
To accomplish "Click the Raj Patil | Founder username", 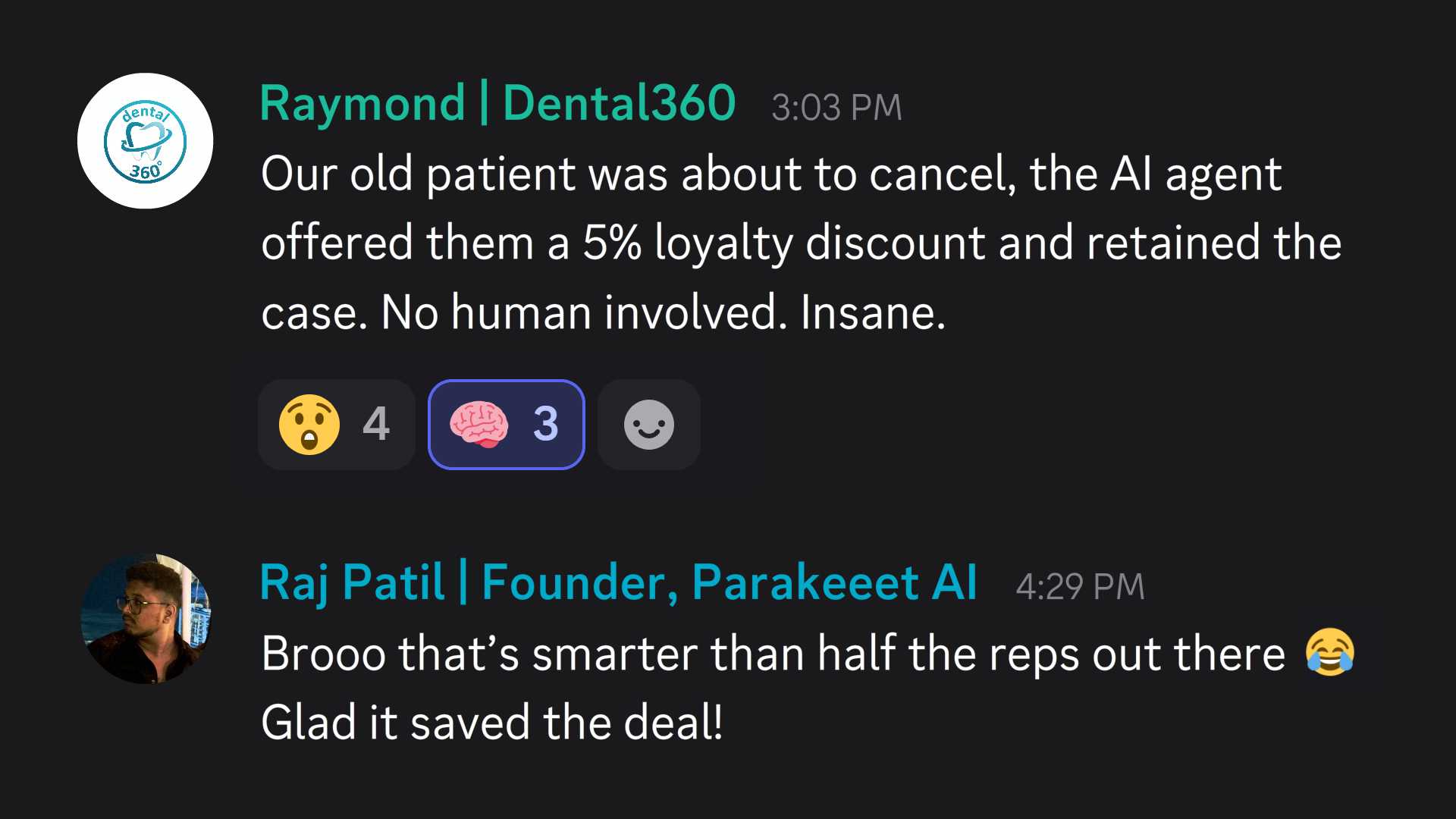I will (x=618, y=582).
